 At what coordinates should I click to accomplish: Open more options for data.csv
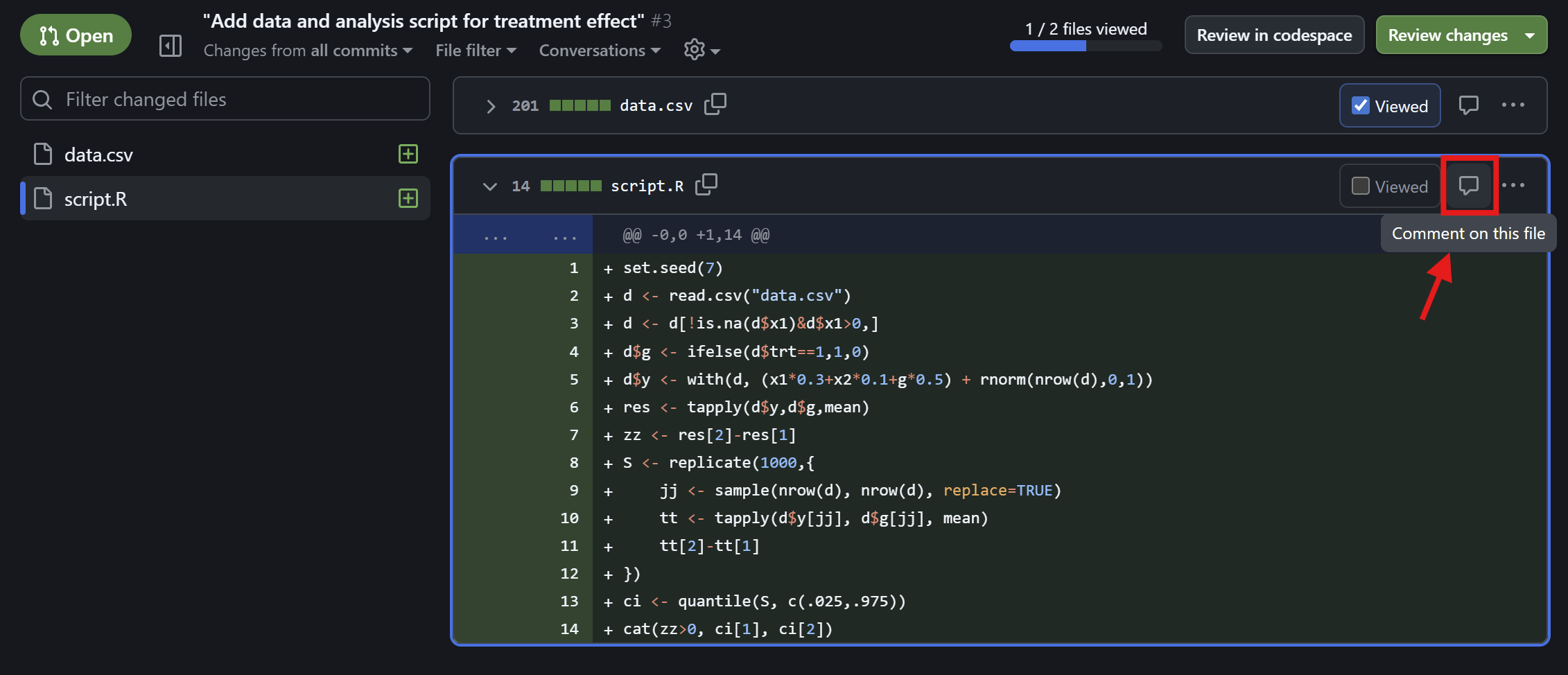click(x=1513, y=105)
